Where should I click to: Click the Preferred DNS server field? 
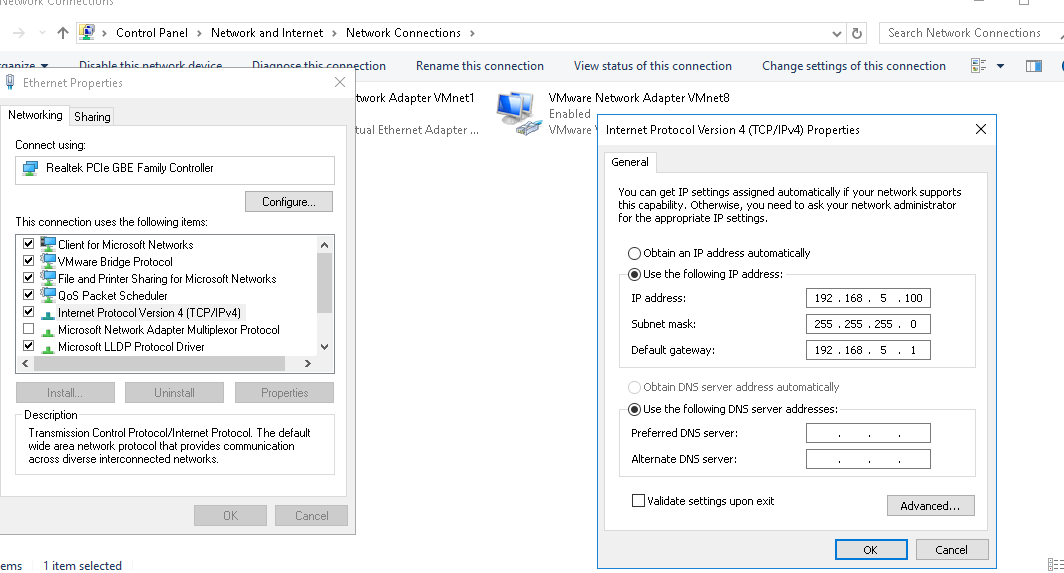click(868, 433)
